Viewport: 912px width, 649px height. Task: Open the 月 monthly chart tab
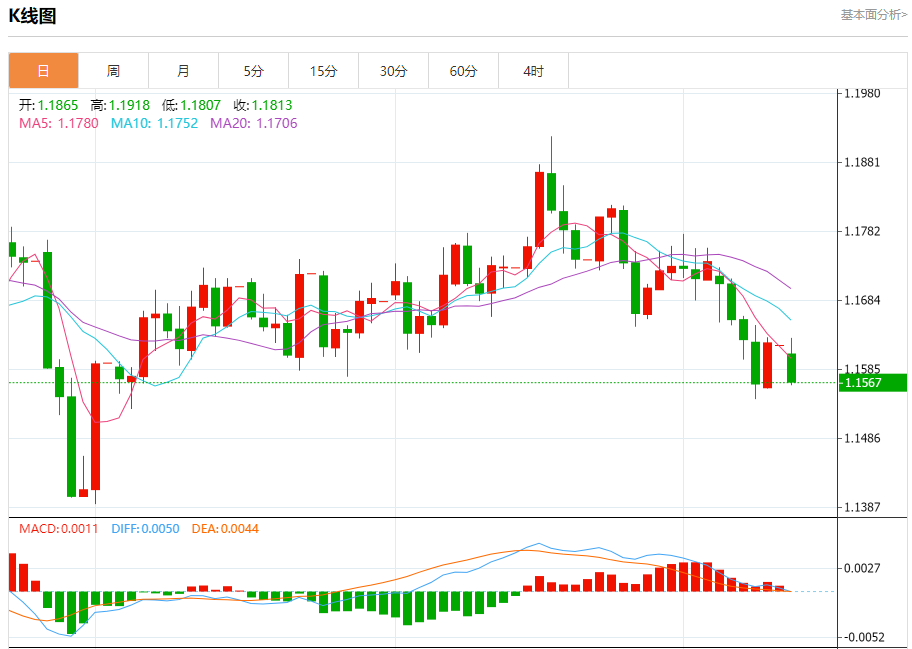183,71
